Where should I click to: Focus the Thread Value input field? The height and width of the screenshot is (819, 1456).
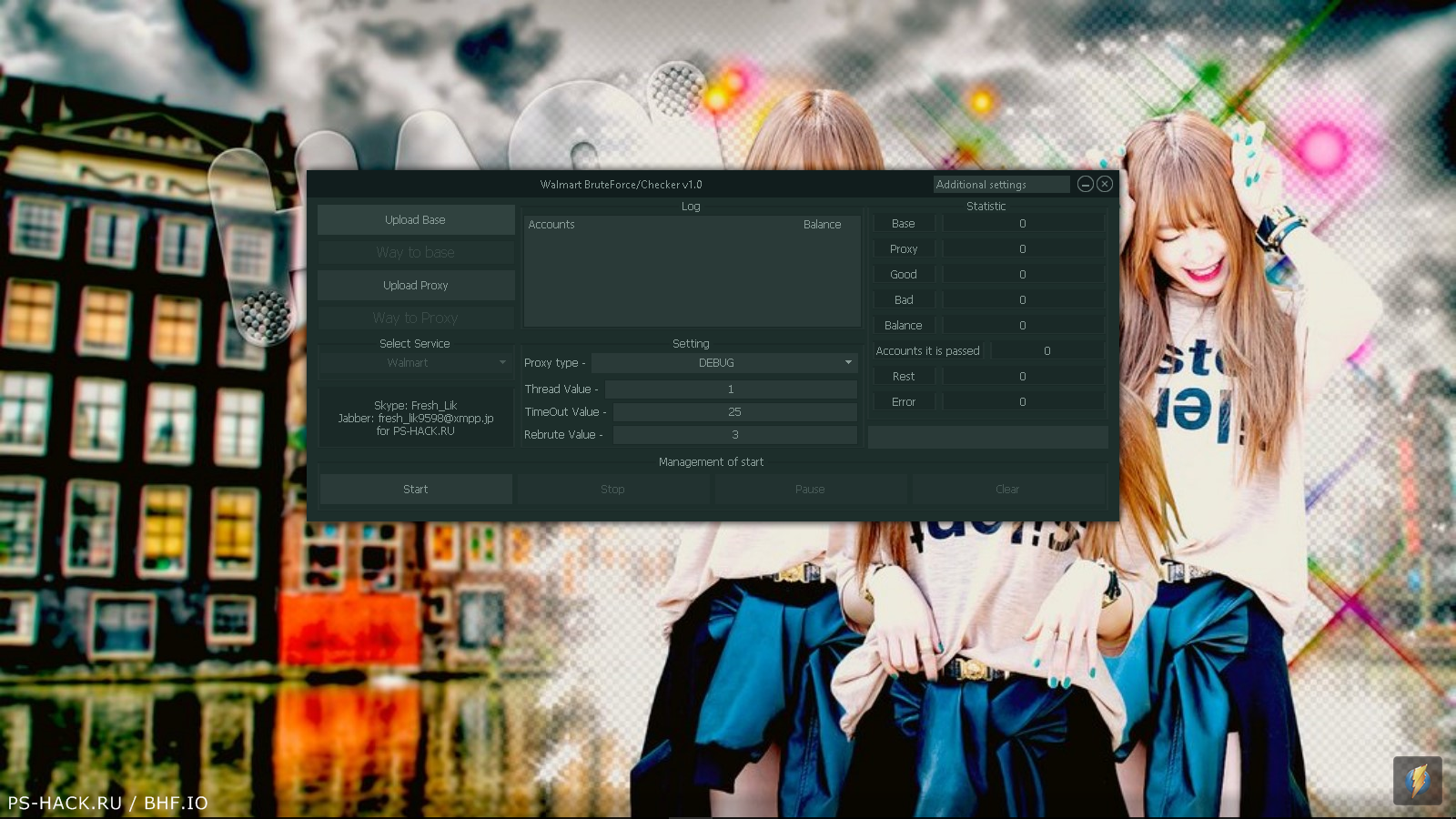pyautogui.click(x=731, y=389)
